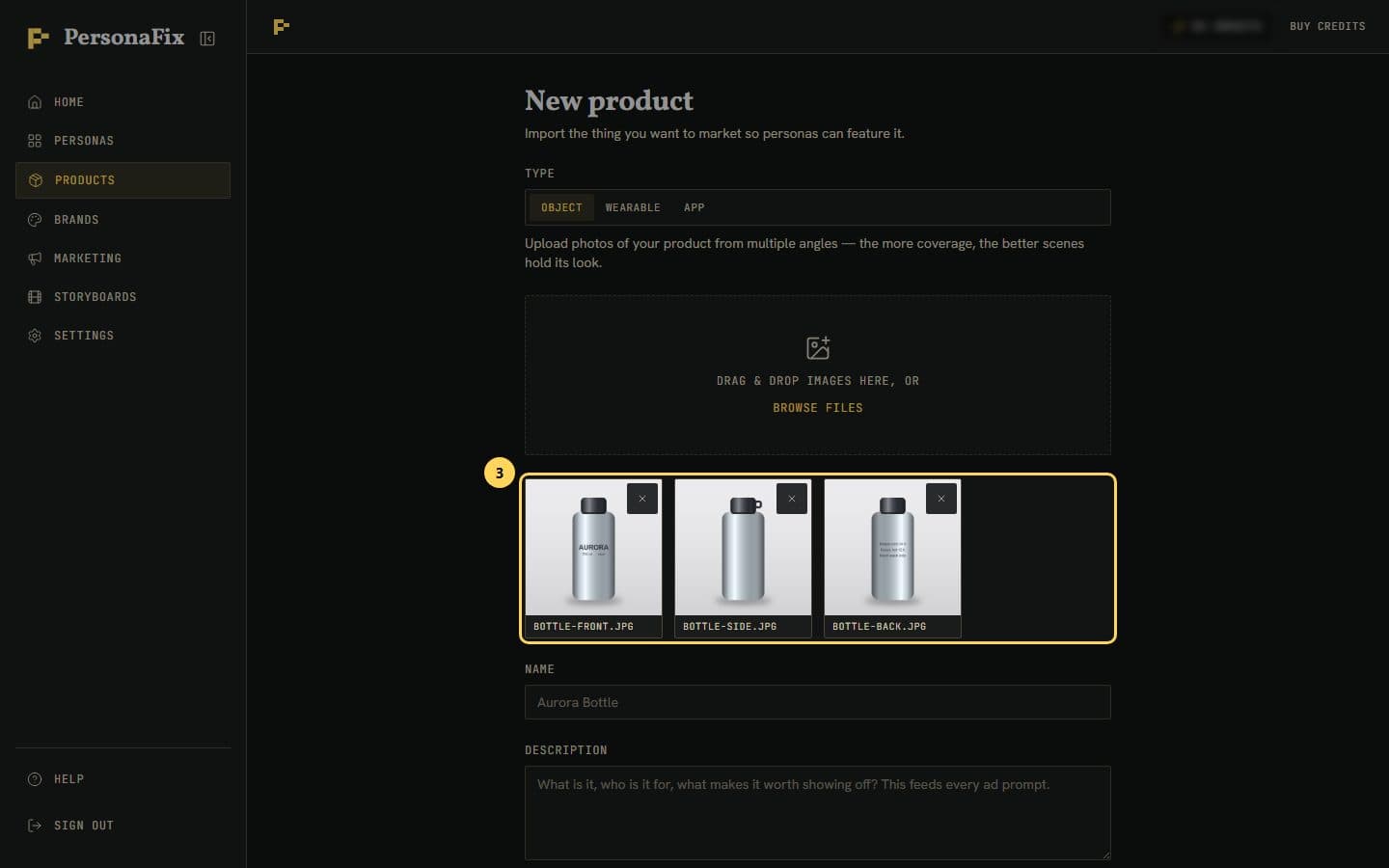
Task: Open the Marketing section
Action: [123, 258]
